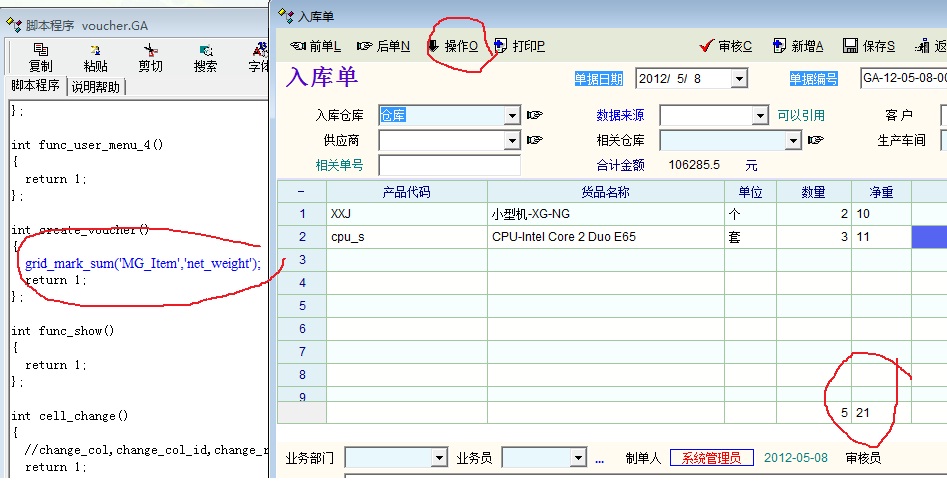The image size is (947, 491).
Task: Open the 操作O operations menu
Action: pos(453,46)
